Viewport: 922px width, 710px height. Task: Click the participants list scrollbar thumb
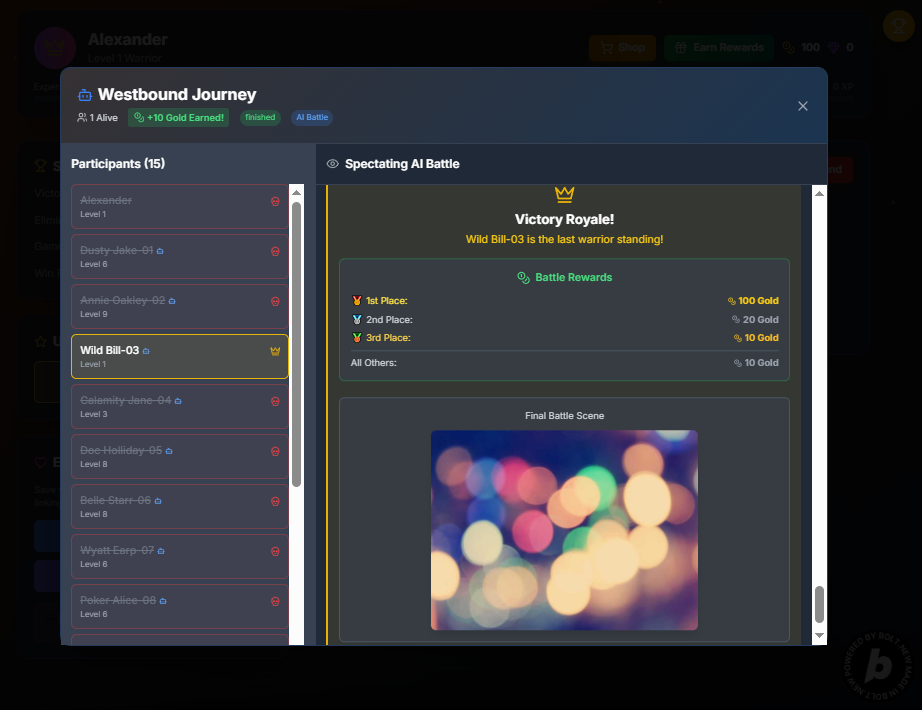coord(296,344)
